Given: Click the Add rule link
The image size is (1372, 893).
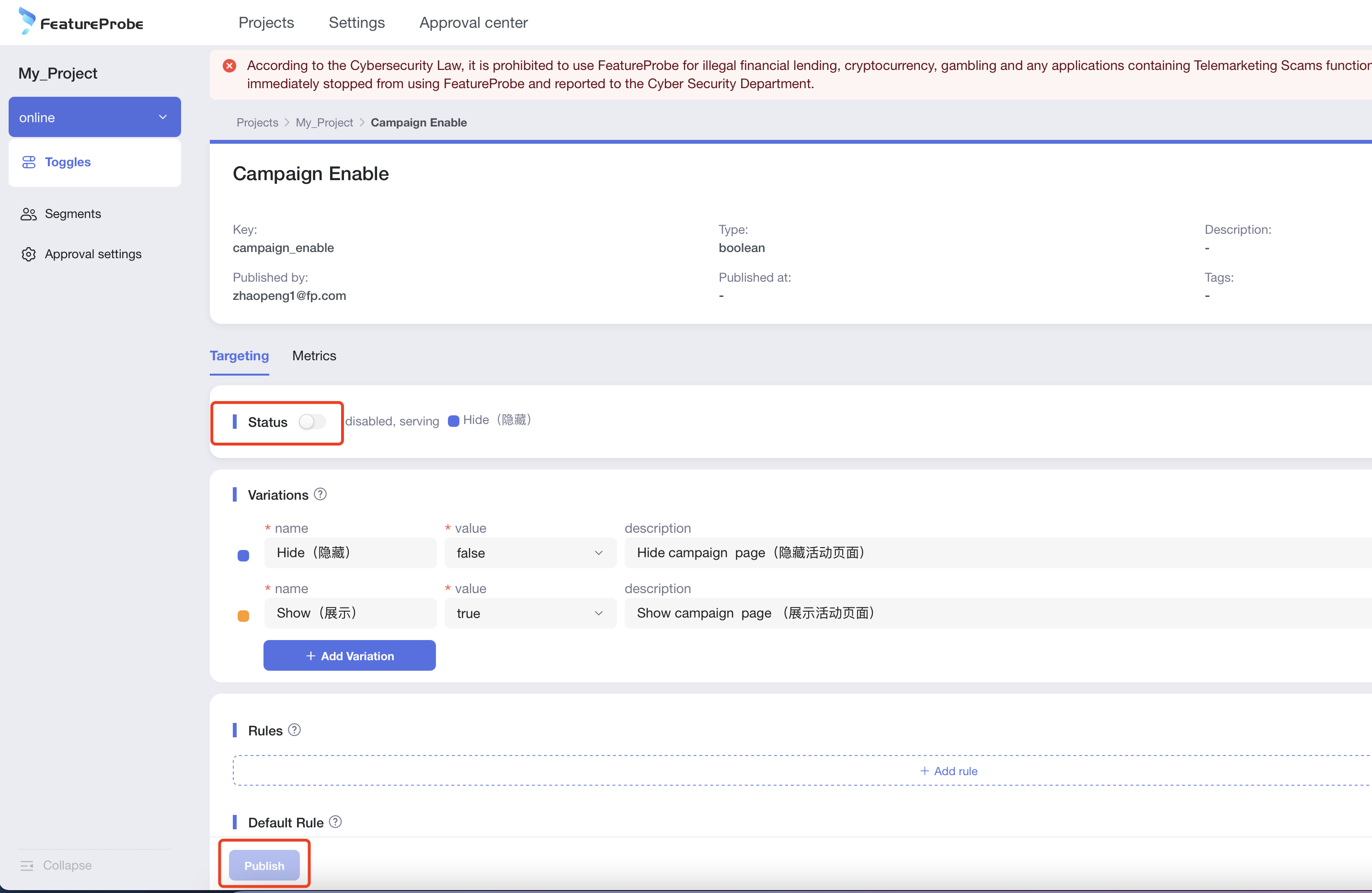Looking at the screenshot, I should point(949,771).
